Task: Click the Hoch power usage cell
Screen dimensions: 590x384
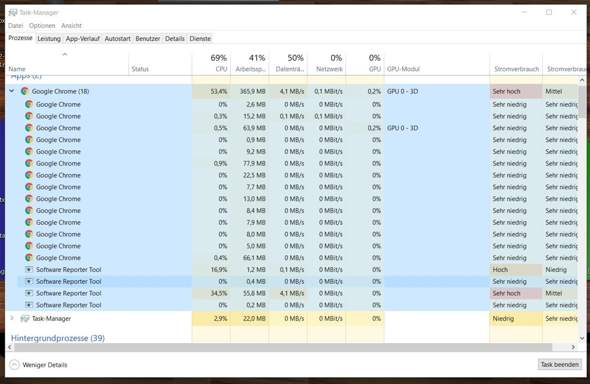Action: [516, 269]
